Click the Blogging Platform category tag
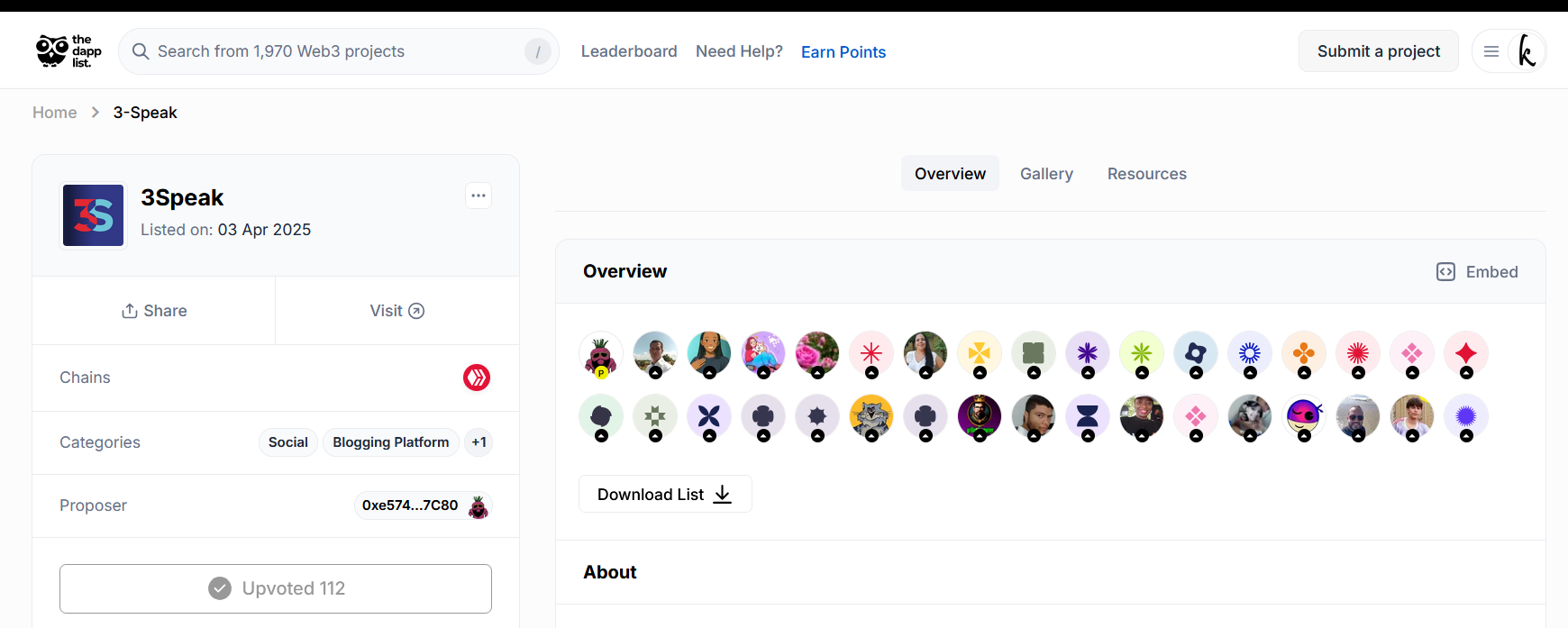1568x628 pixels. (x=391, y=442)
